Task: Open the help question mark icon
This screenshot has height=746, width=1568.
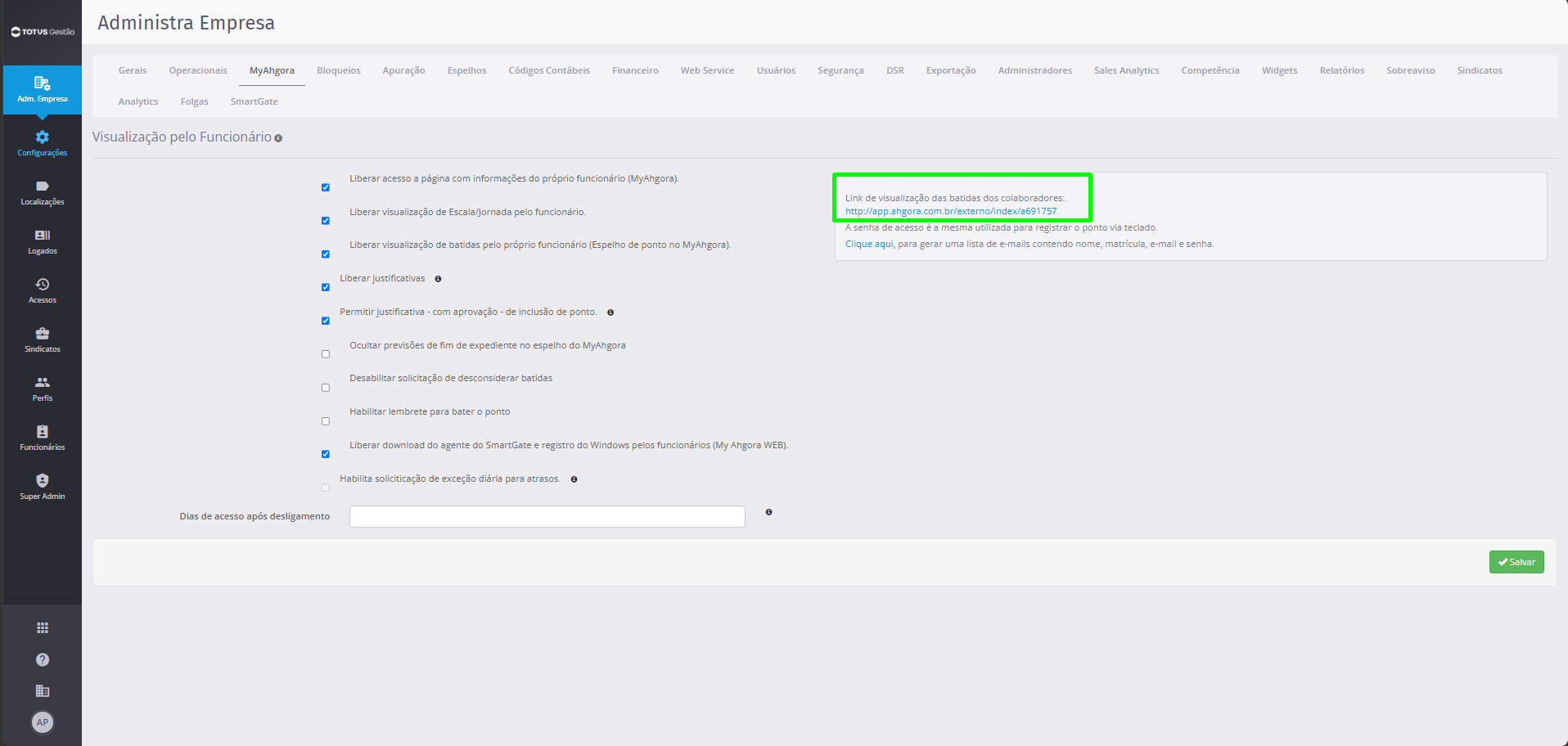Action: tap(43, 660)
